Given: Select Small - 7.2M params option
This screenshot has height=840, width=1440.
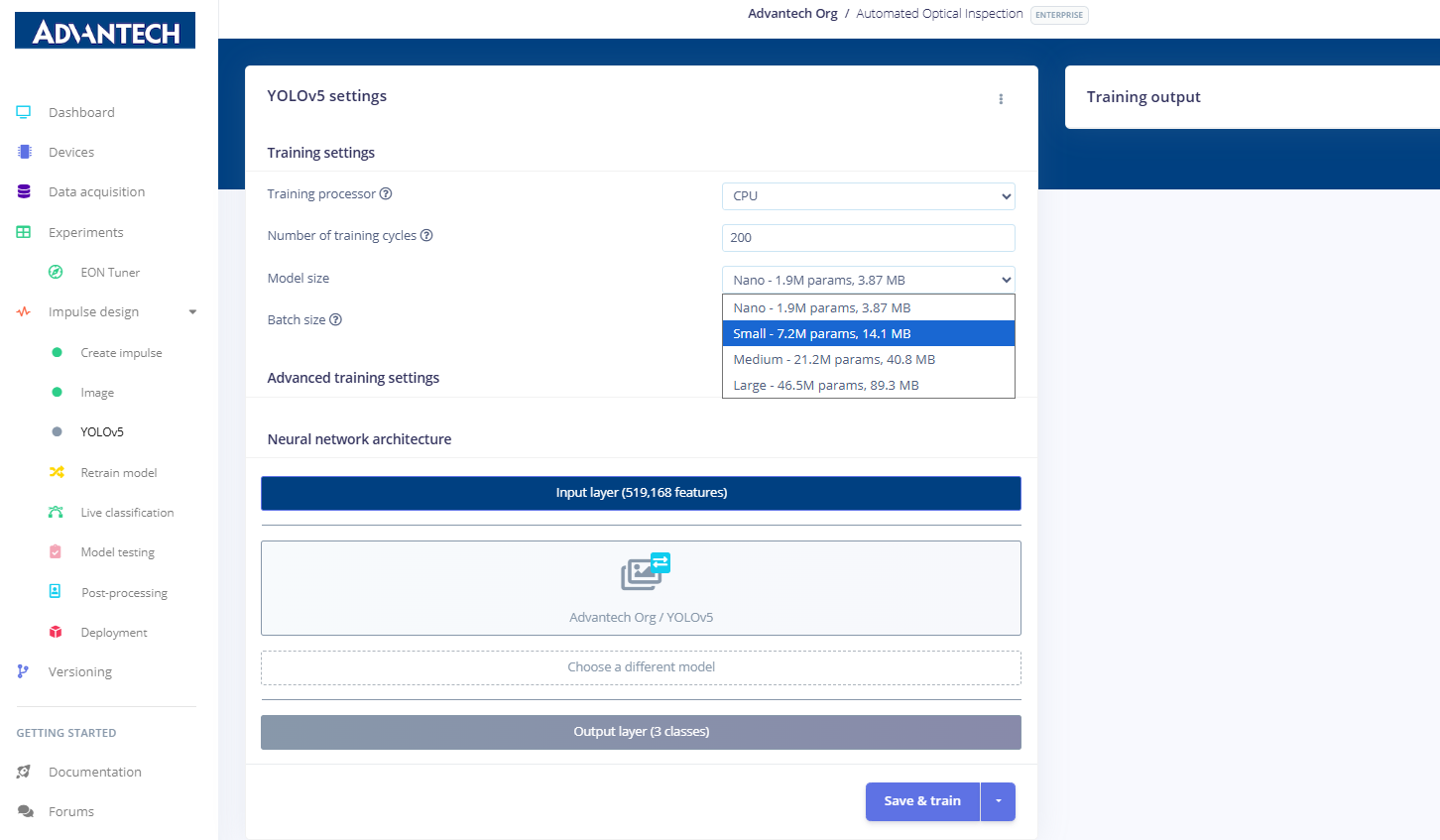Looking at the screenshot, I should [x=869, y=334].
